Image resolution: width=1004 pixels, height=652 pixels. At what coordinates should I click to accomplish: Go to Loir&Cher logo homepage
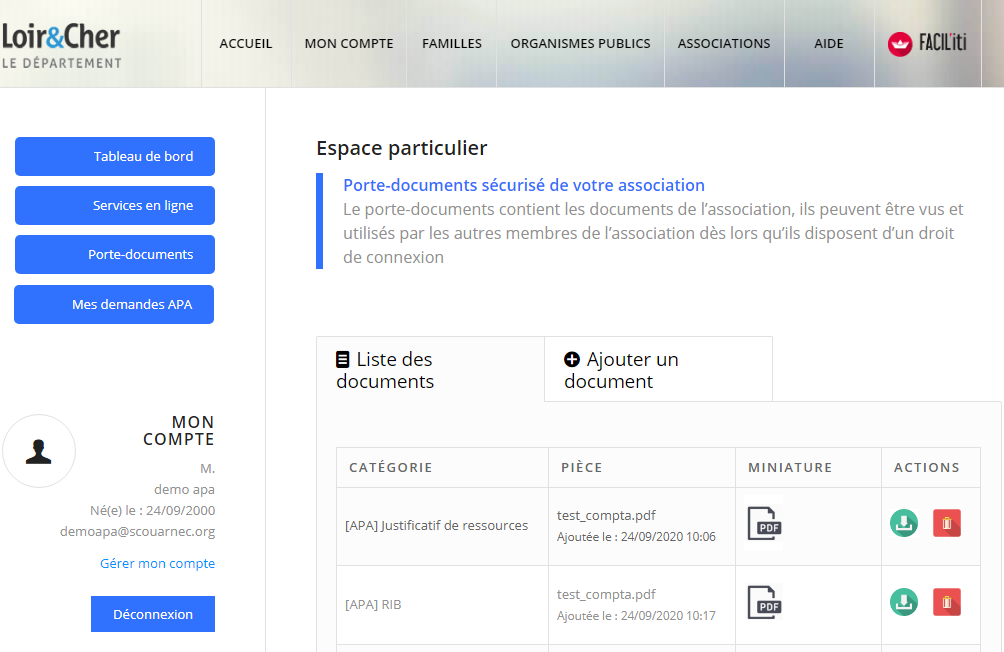(61, 45)
